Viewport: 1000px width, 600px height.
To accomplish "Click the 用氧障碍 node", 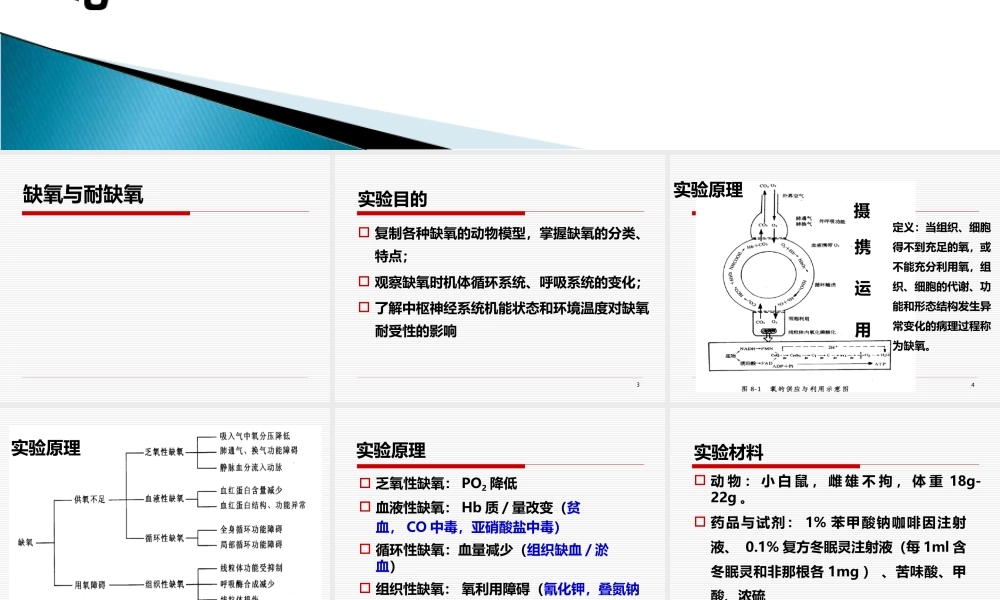I will (x=90, y=585).
